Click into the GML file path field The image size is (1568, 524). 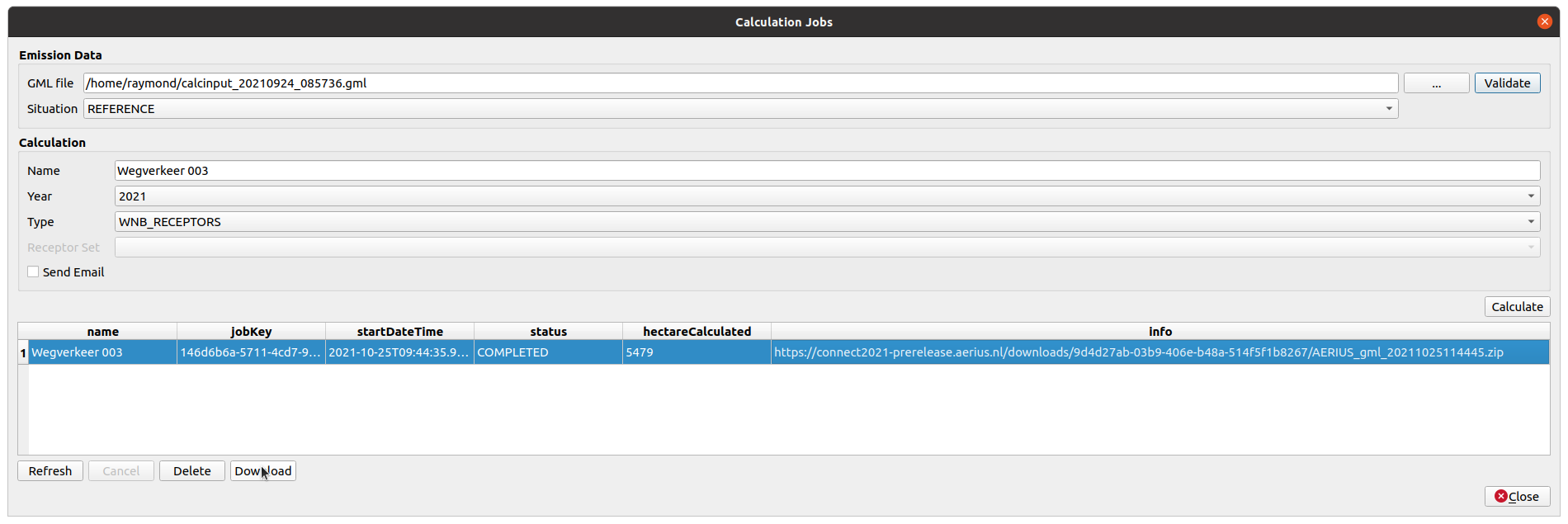coord(739,83)
